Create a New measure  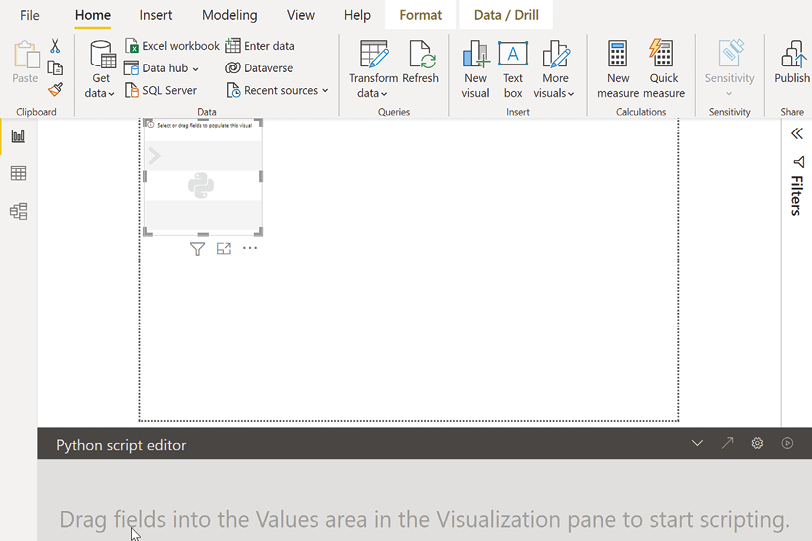pyautogui.click(x=618, y=70)
